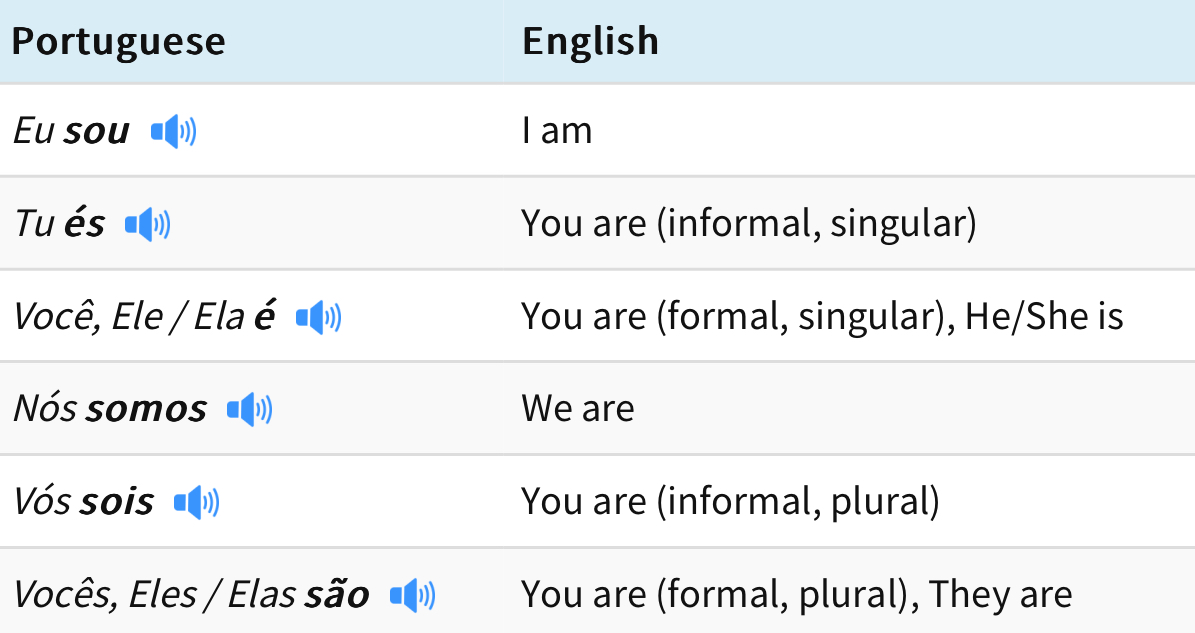The height and width of the screenshot is (633, 1195).
Task: Click 'You are (informal, plural)' text
Action: click(730, 503)
